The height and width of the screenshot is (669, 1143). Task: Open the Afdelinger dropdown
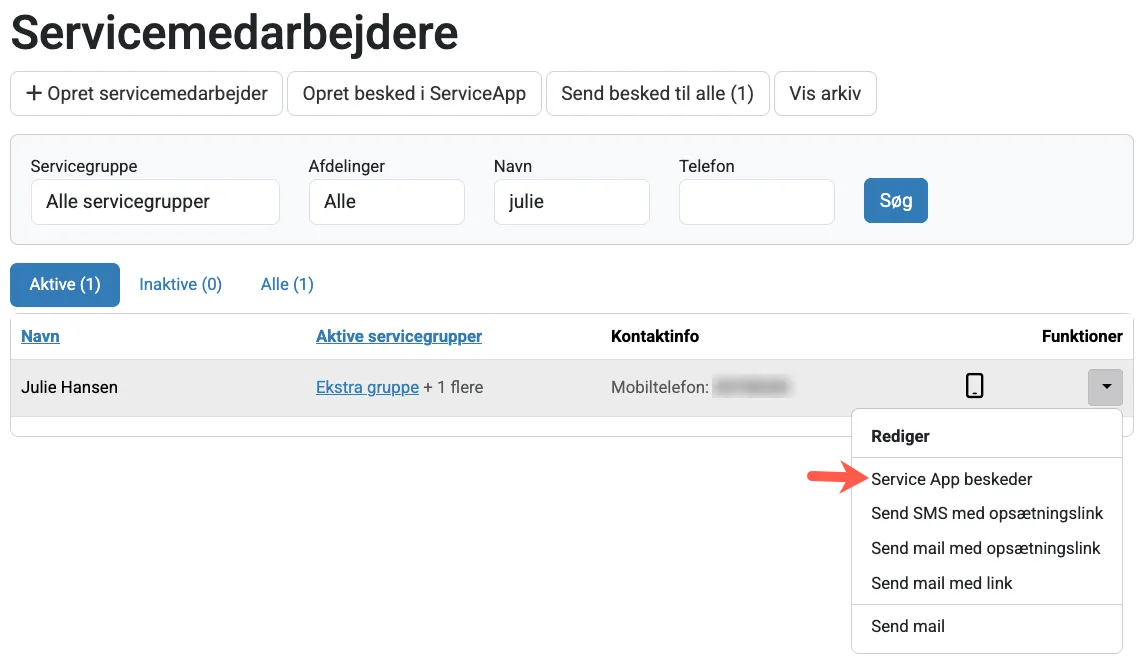[x=386, y=202]
